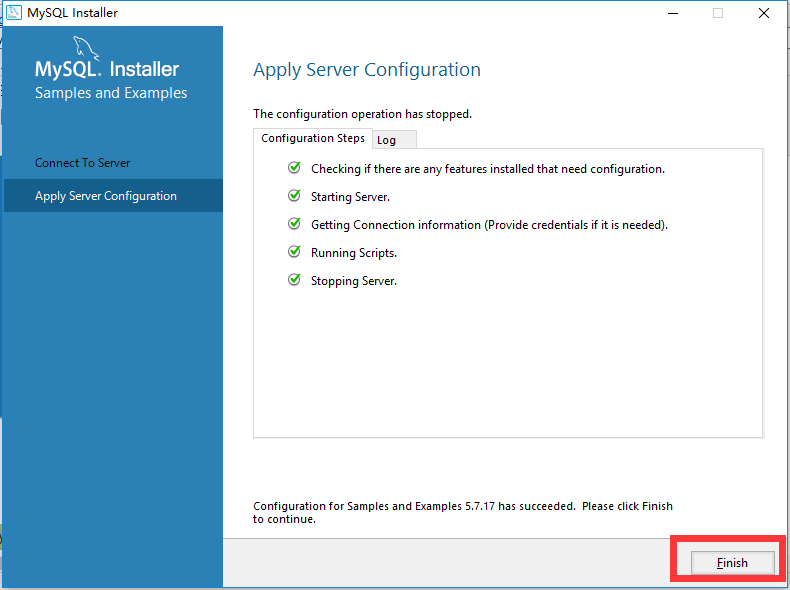Click the Running Scripts step text
This screenshot has height=590, width=790.
[x=354, y=253]
